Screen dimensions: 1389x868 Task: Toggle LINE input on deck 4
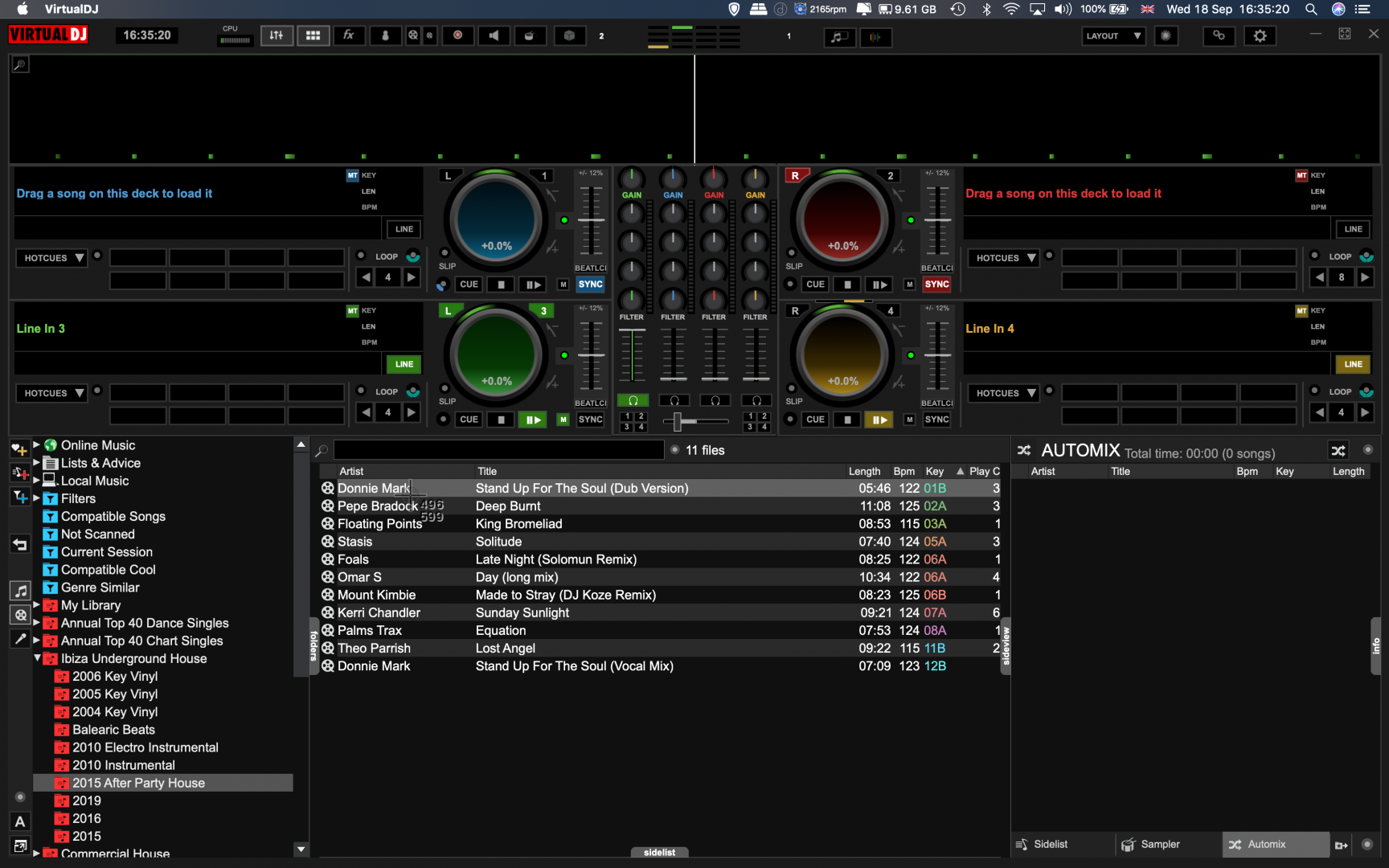coord(1353,364)
